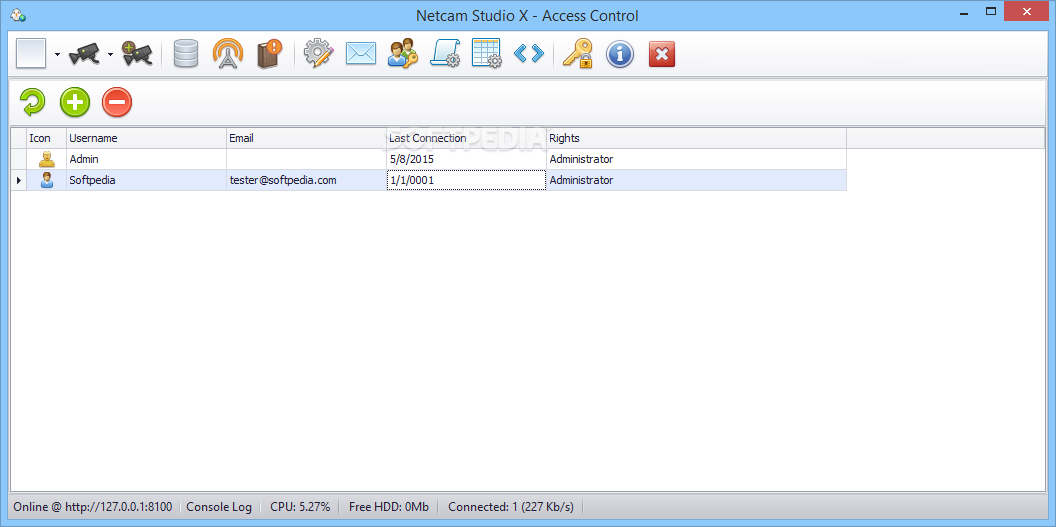The image size is (1056, 527).
Task: Click the row indicator arrow for Softpedia
Action: click(19, 180)
